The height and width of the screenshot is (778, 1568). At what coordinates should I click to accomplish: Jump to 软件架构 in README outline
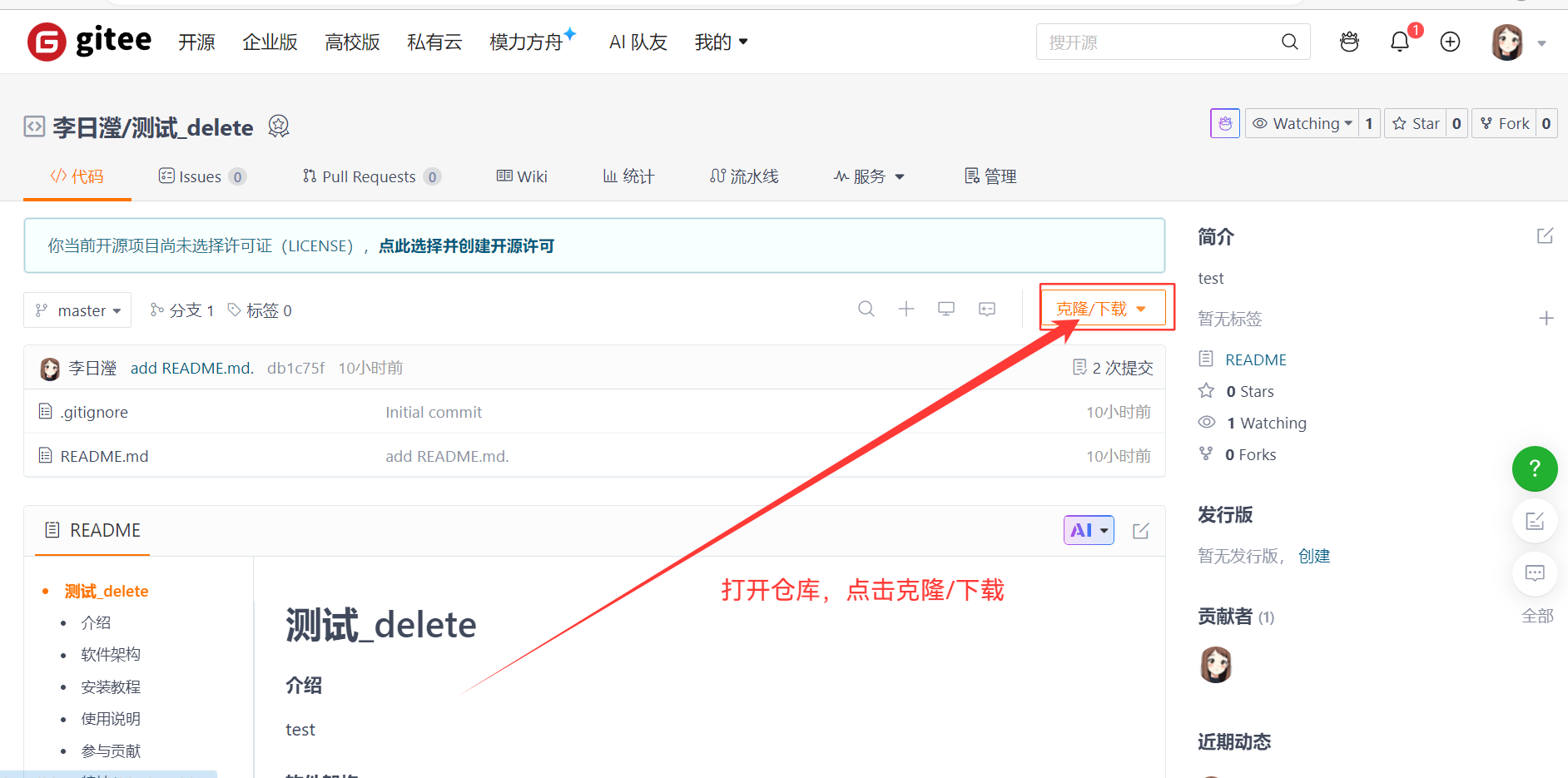click(111, 654)
